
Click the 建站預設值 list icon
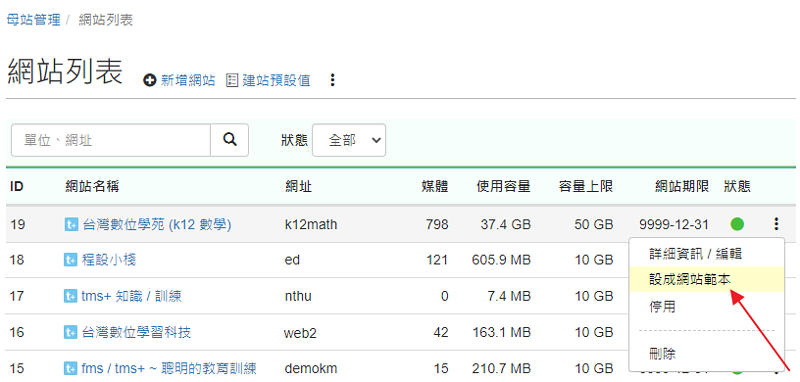coord(232,80)
